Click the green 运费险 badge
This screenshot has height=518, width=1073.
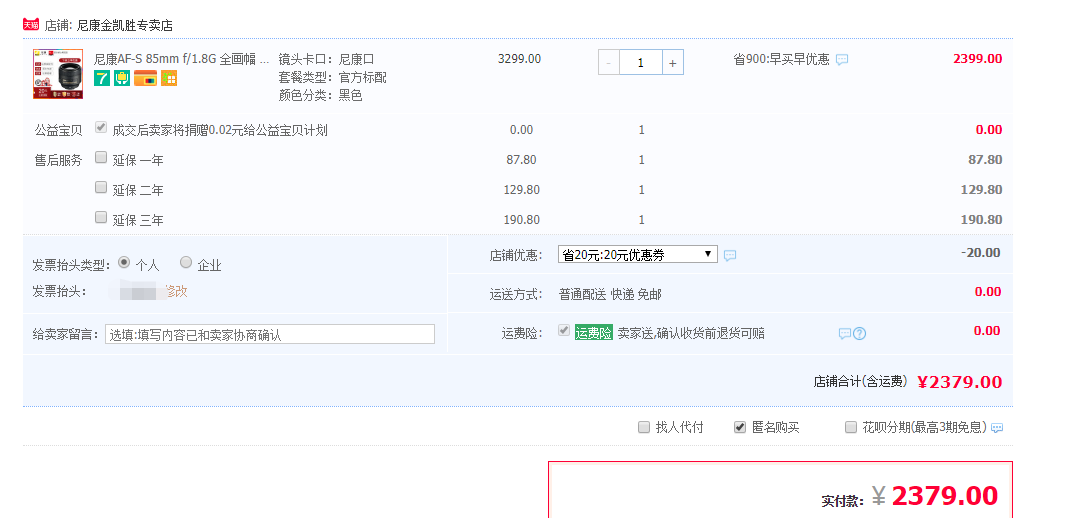tap(593, 333)
